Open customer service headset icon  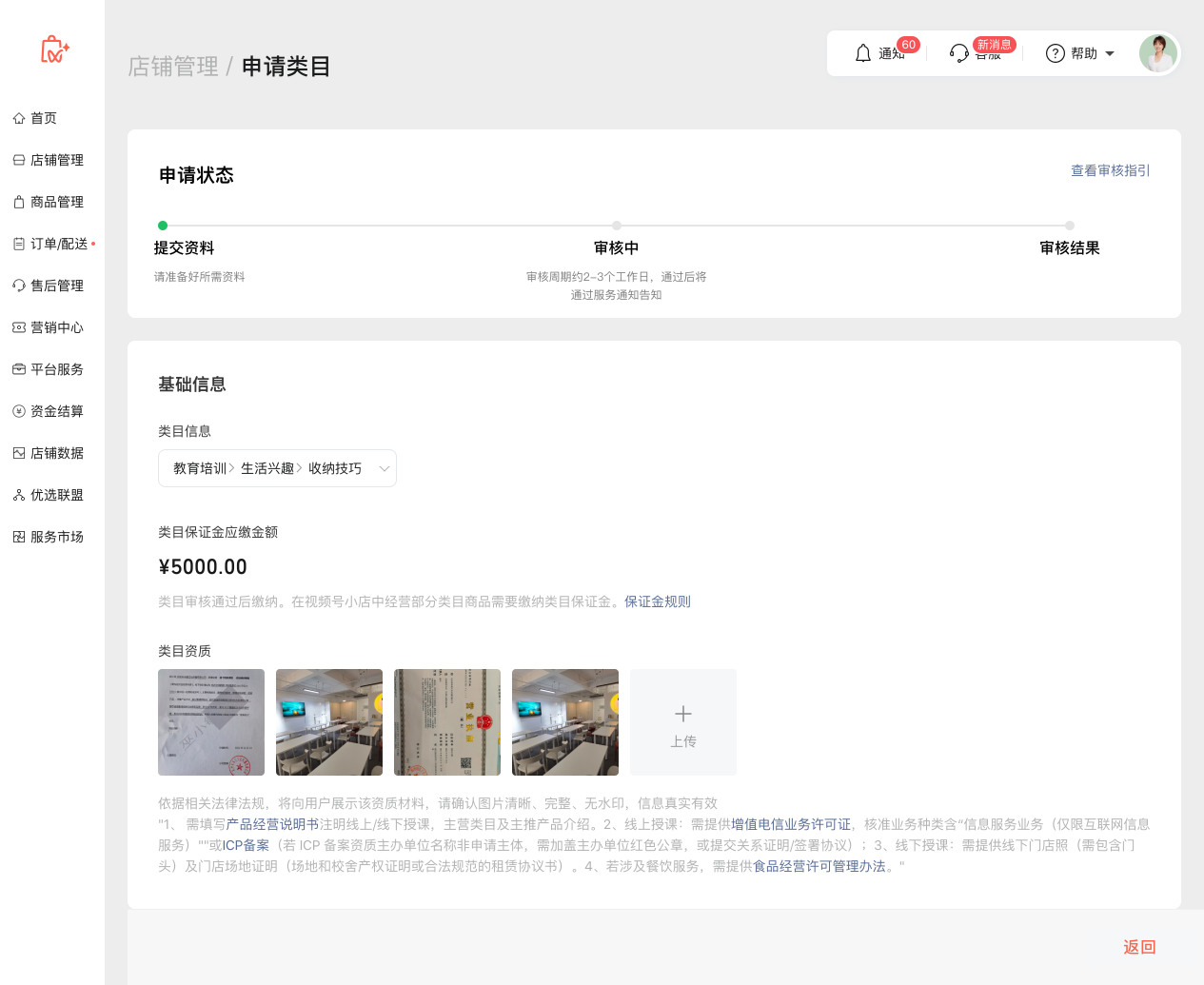[x=959, y=53]
